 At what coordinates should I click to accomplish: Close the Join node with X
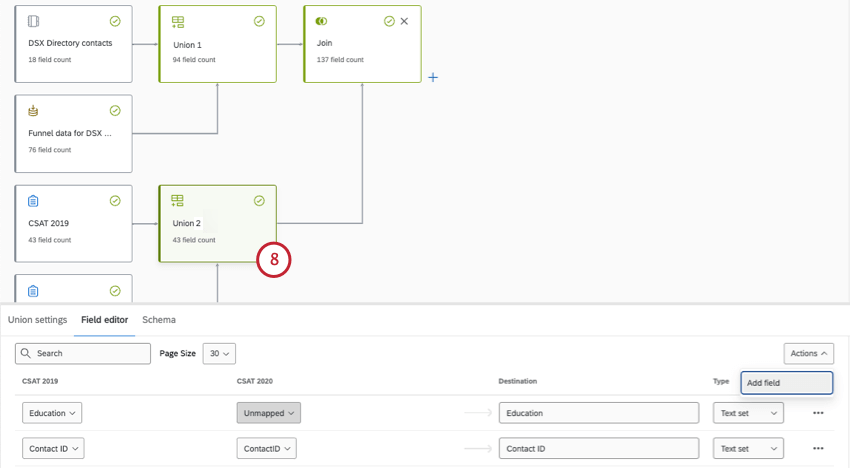pos(404,21)
